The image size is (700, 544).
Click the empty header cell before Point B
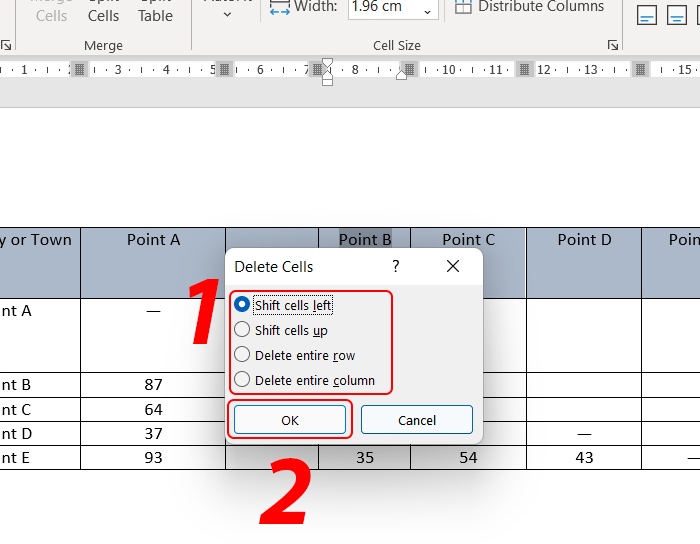tap(272, 239)
